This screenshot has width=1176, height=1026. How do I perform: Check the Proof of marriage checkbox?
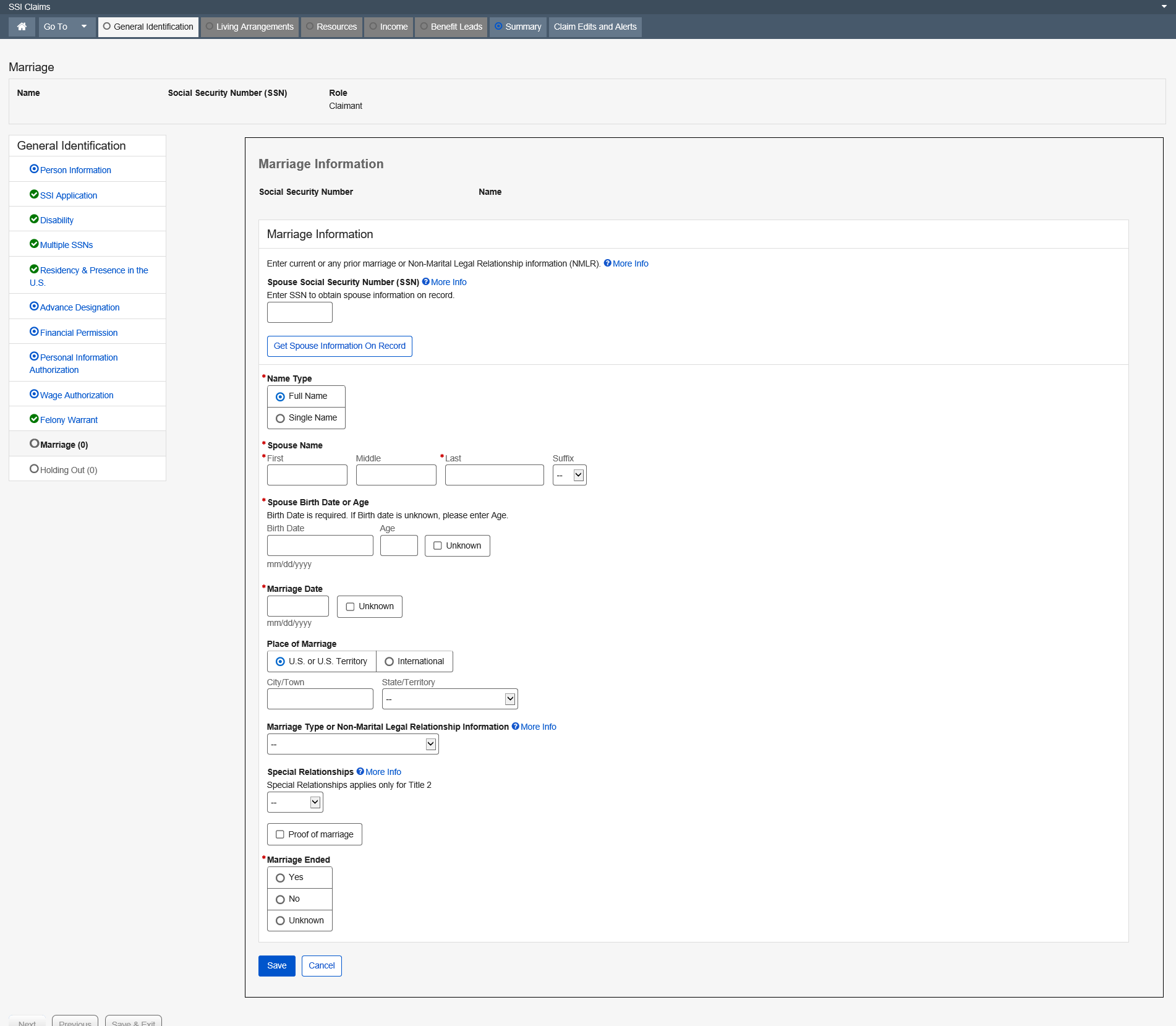[x=280, y=834]
